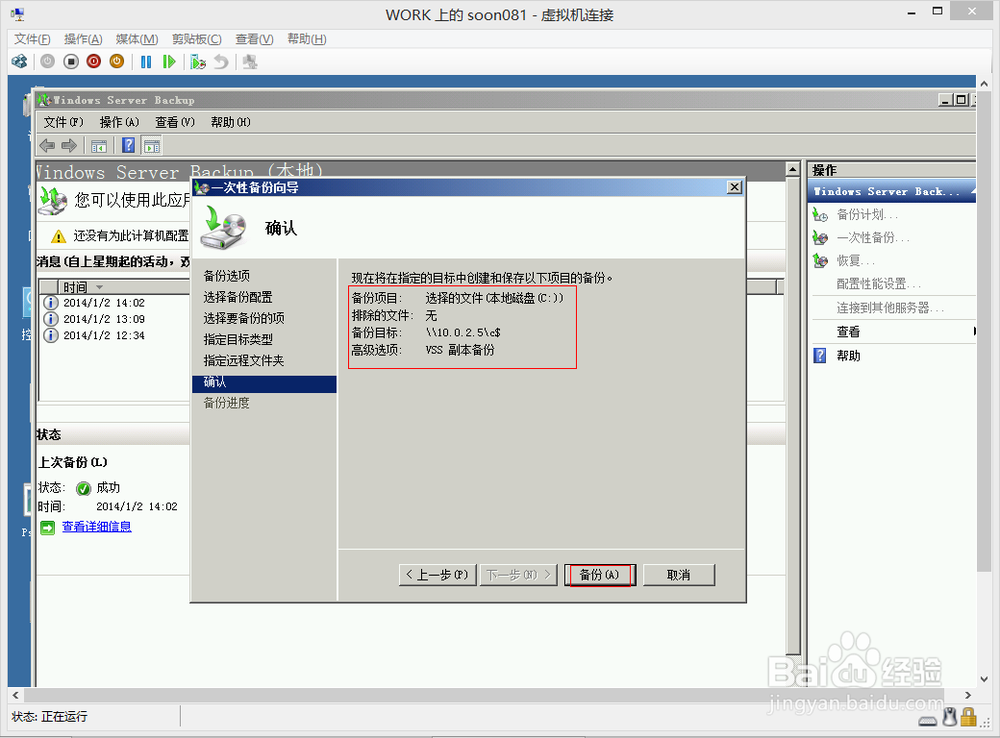
Task: Open the 查看(V) menu of VM connection
Action: click(x=254, y=39)
